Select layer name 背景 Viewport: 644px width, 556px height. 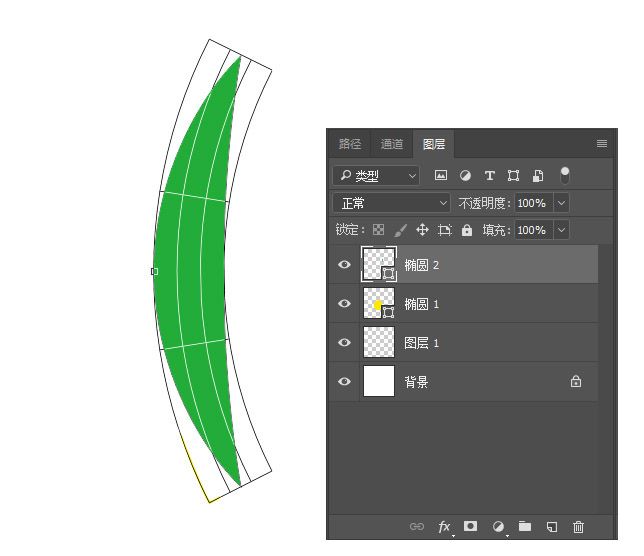(x=416, y=382)
